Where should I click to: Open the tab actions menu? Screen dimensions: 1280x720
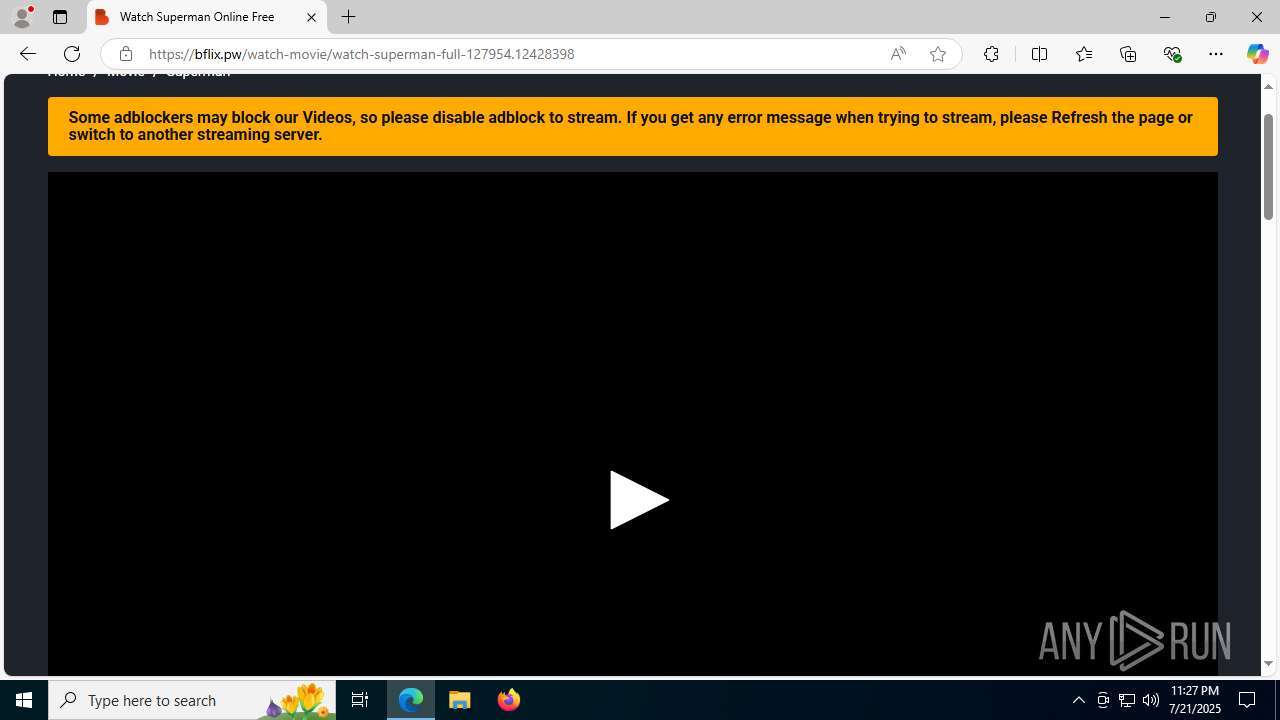click(60, 17)
